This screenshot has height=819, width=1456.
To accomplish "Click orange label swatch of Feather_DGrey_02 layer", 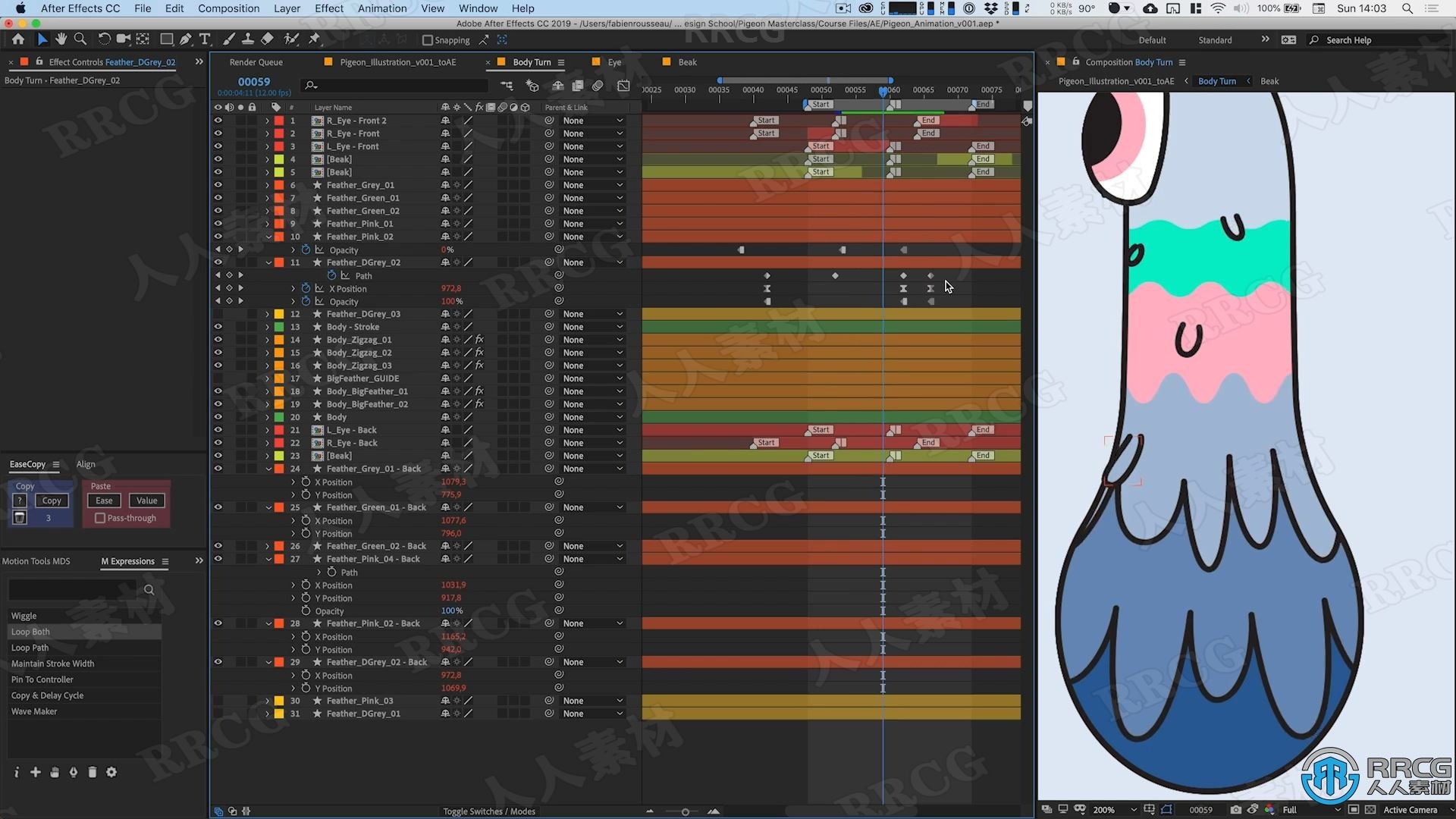I will (279, 262).
